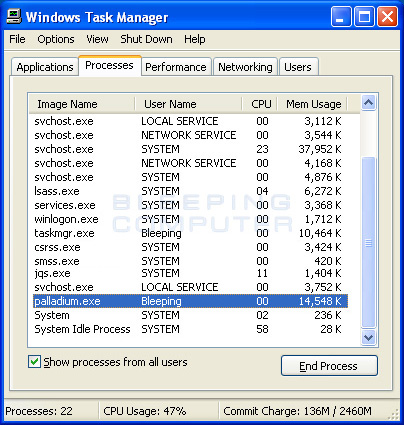The height and width of the screenshot is (425, 404).
Task: Switch to the Networking tab
Action: point(245,67)
